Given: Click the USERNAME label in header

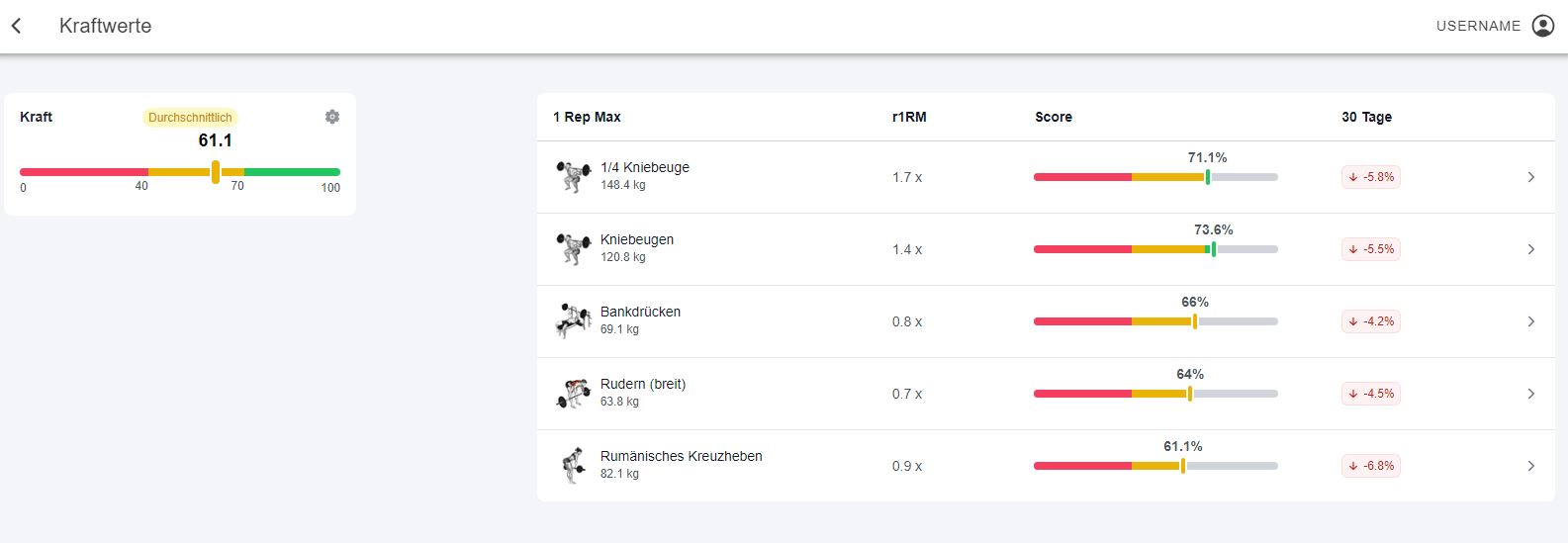Looking at the screenshot, I should (x=1478, y=26).
